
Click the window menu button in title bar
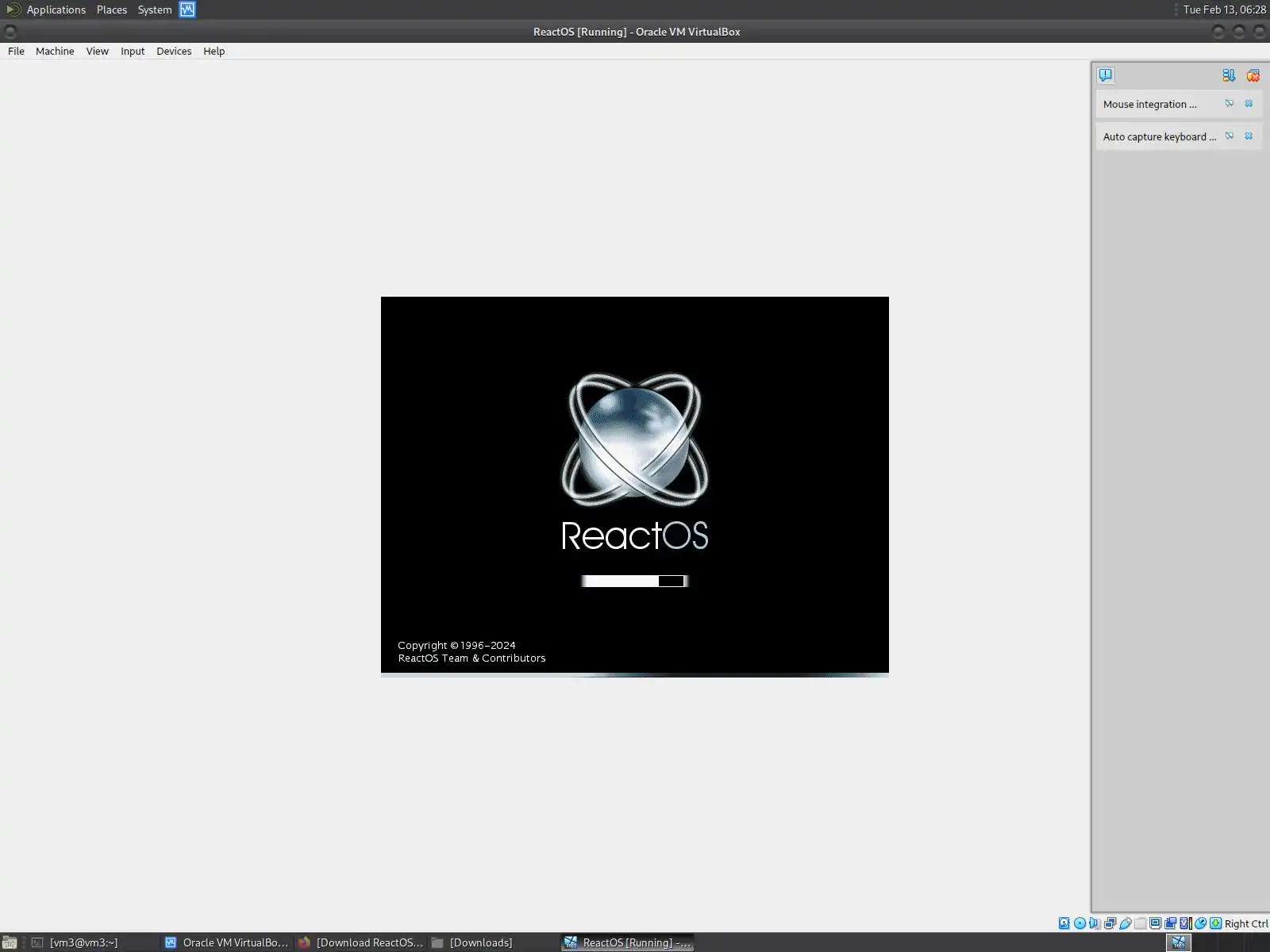coord(10,32)
